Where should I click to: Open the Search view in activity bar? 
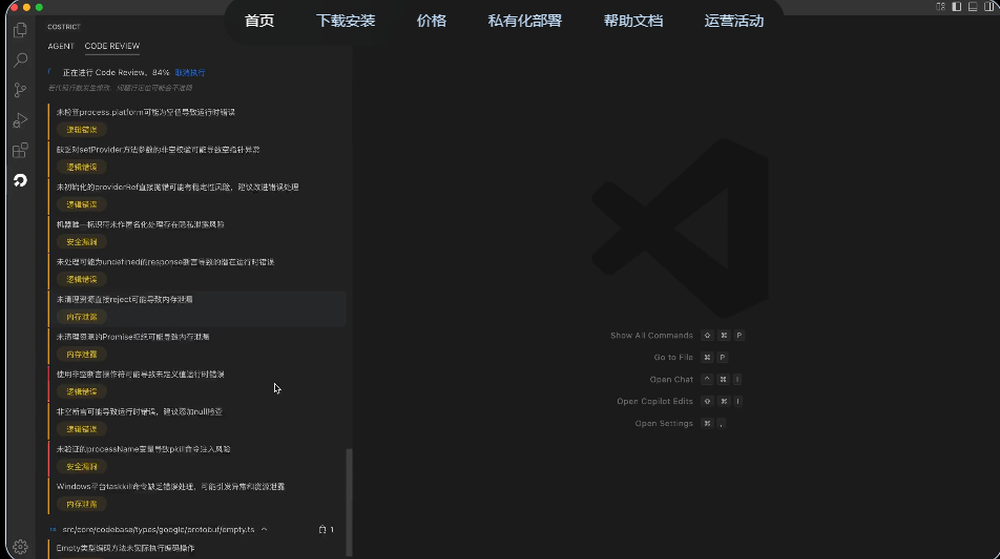[20, 60]
